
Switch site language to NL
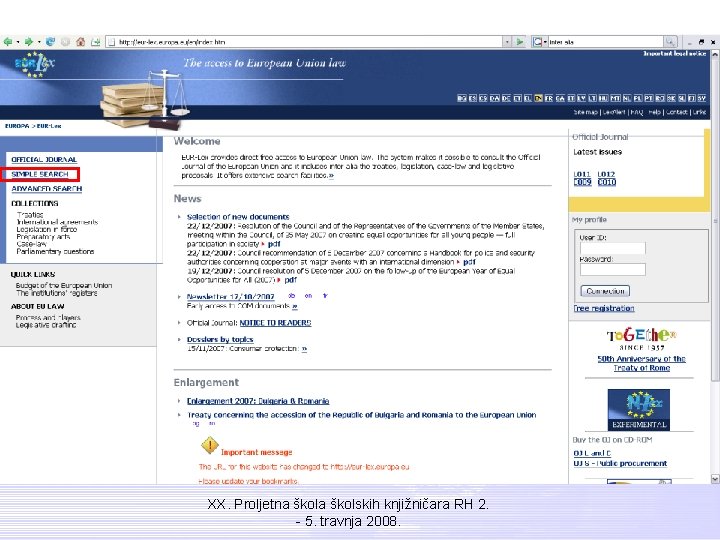click(x=627, y=98)
